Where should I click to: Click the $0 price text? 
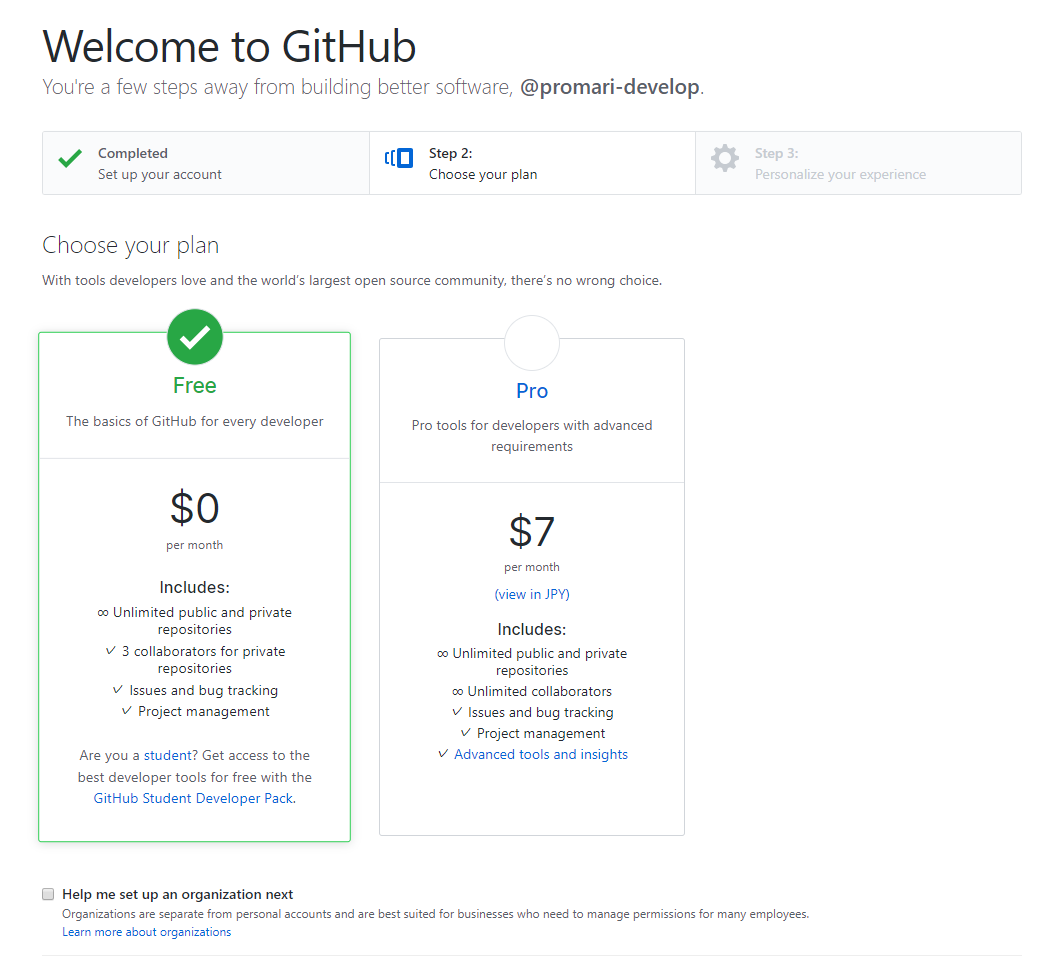(x=195, y=508)
